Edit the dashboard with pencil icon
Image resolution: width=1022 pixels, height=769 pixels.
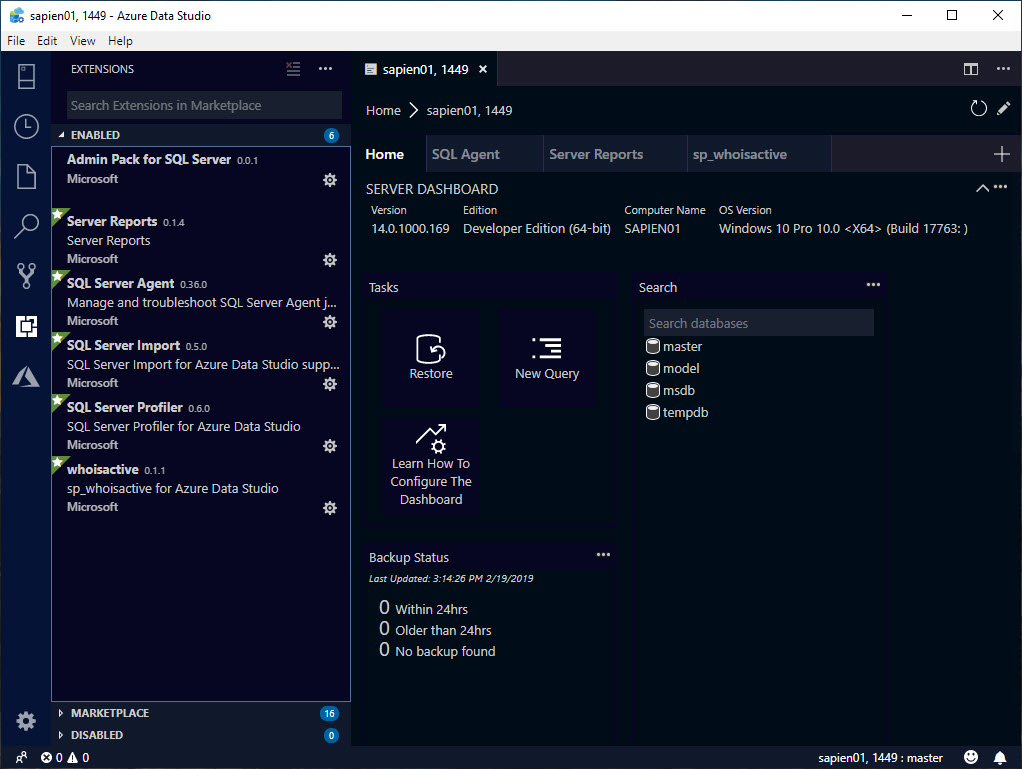pos(1004,108)
